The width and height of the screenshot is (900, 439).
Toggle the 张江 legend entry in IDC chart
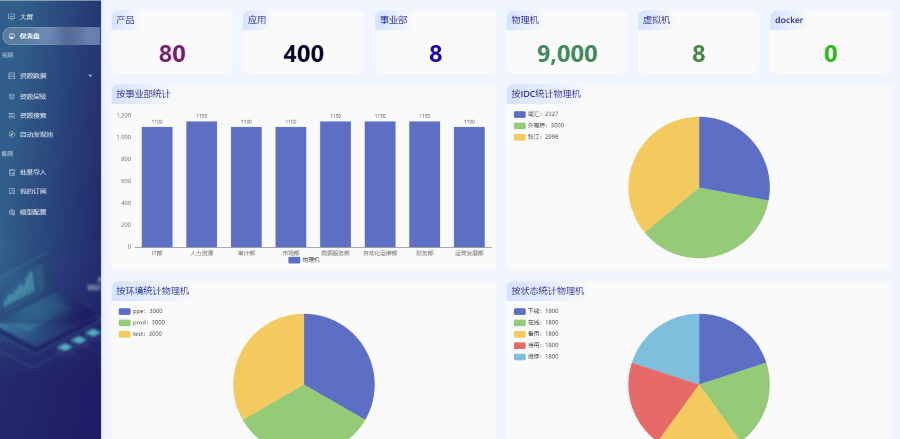pyautogui.click(x=519, y=137)
